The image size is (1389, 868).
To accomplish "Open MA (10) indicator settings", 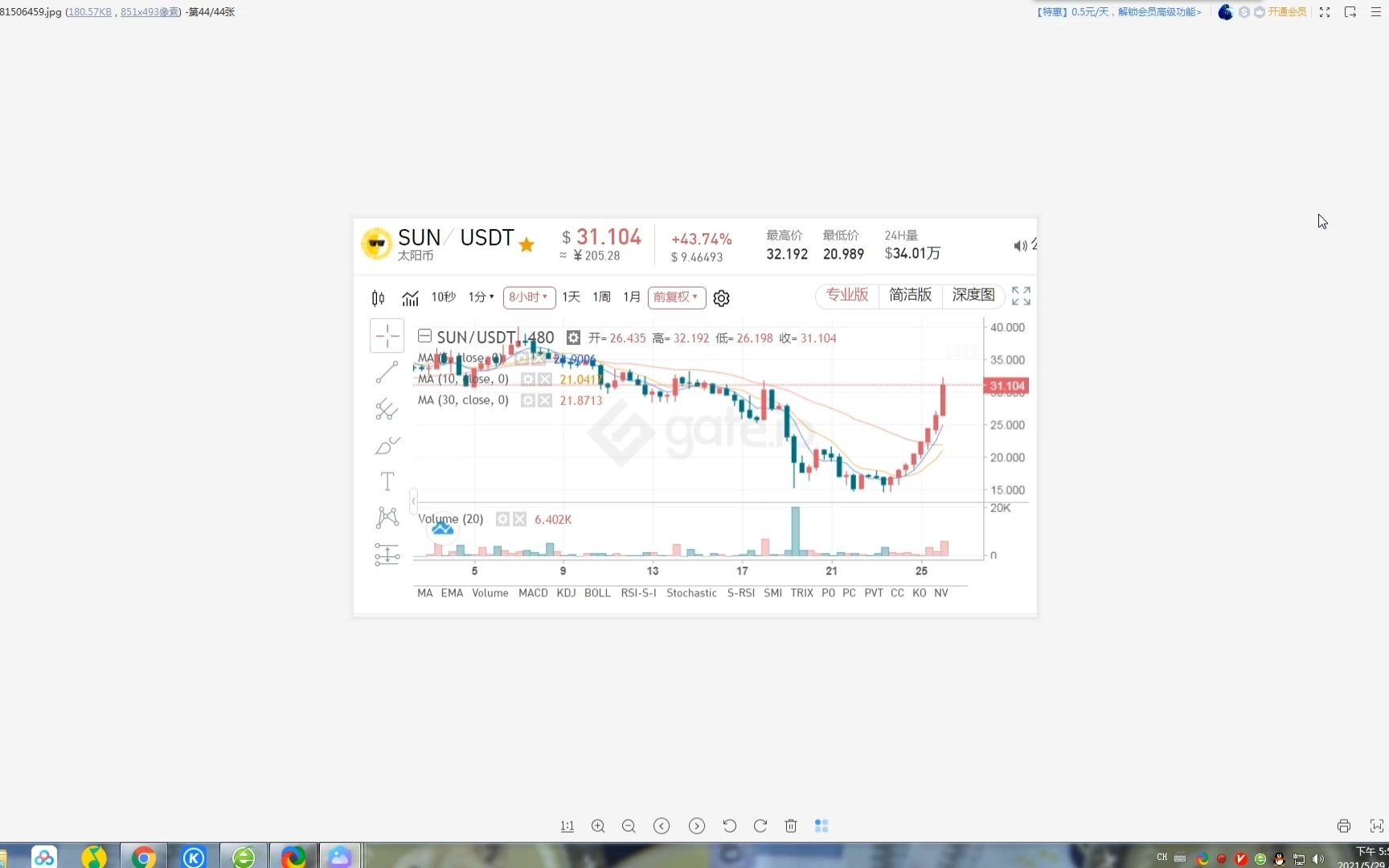I will tap(528, 379).
